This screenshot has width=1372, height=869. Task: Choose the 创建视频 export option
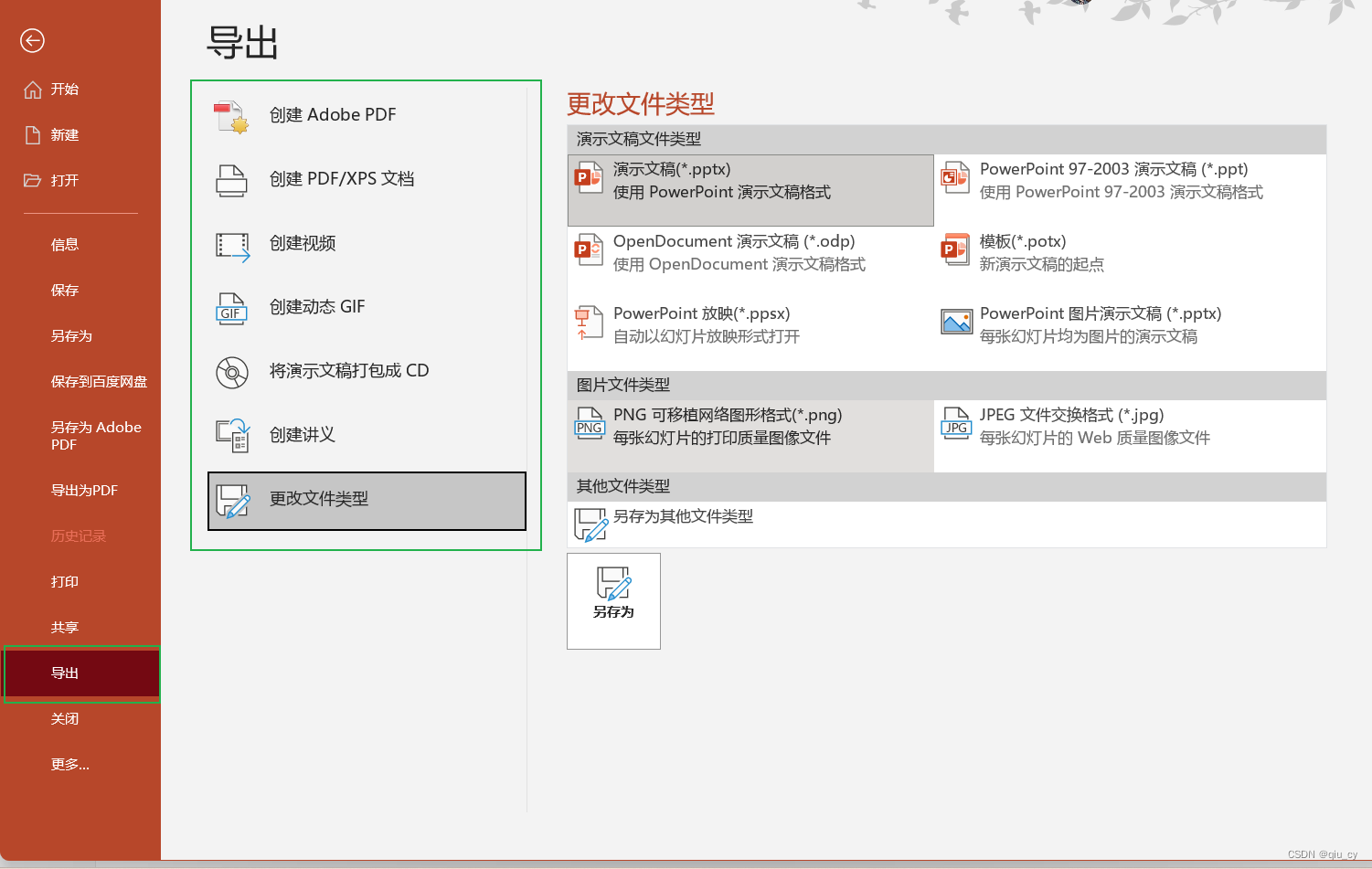[x=367, y=243]
